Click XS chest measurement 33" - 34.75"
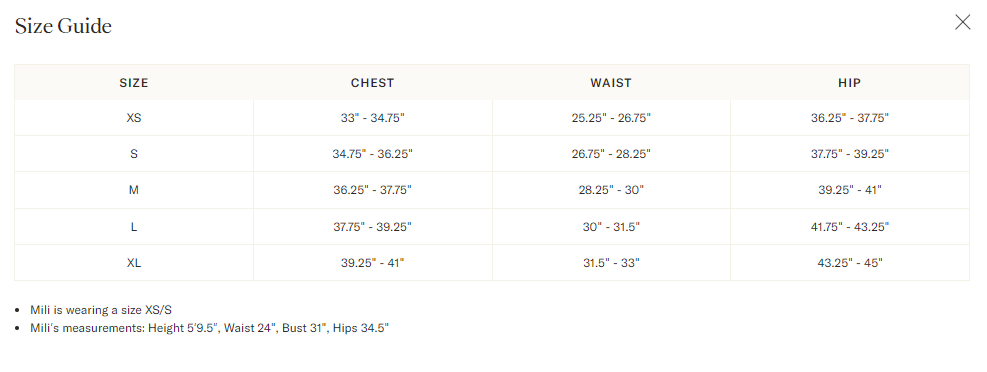 pos(373,118)
